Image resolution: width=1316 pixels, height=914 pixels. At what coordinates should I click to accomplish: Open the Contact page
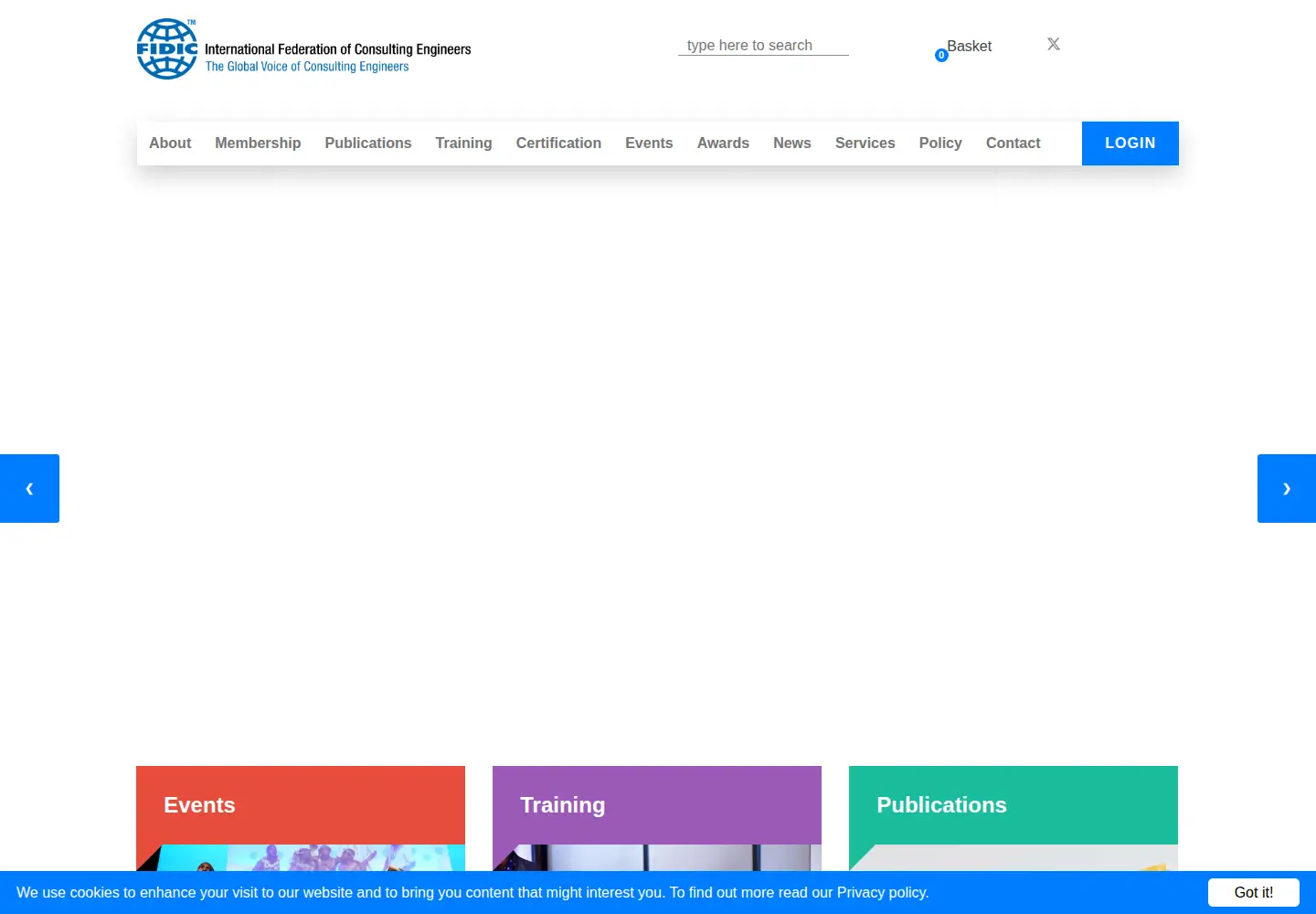click(x=1014, y=143)
